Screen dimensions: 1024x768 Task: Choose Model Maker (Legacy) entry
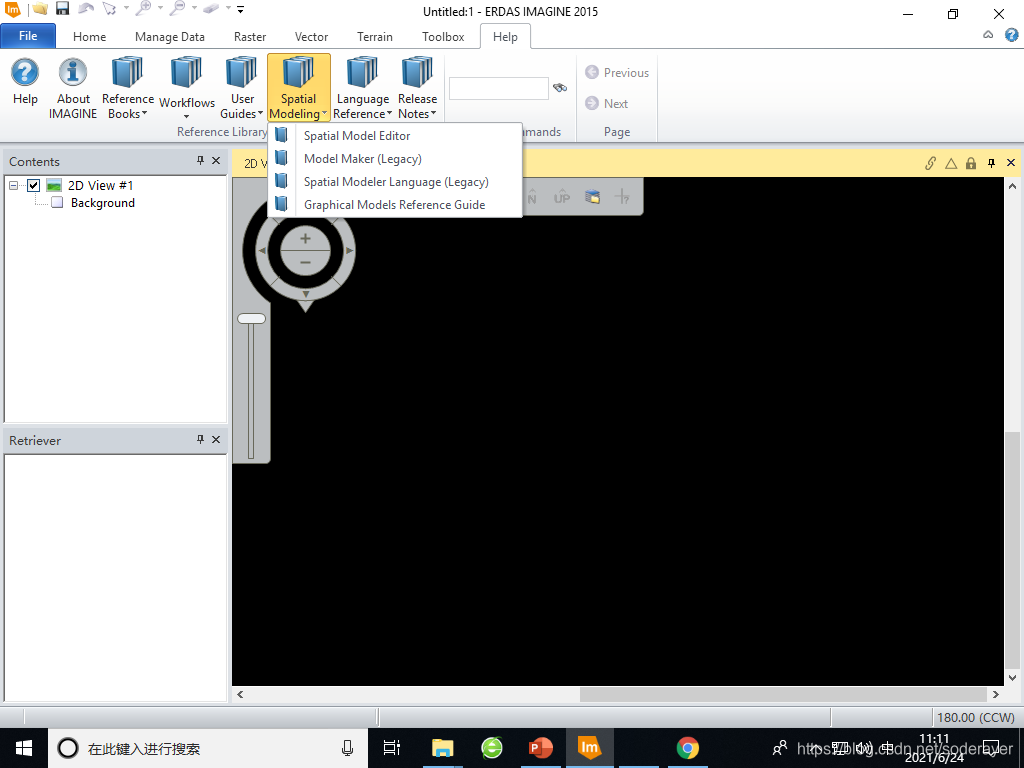[x=394, y=159]
